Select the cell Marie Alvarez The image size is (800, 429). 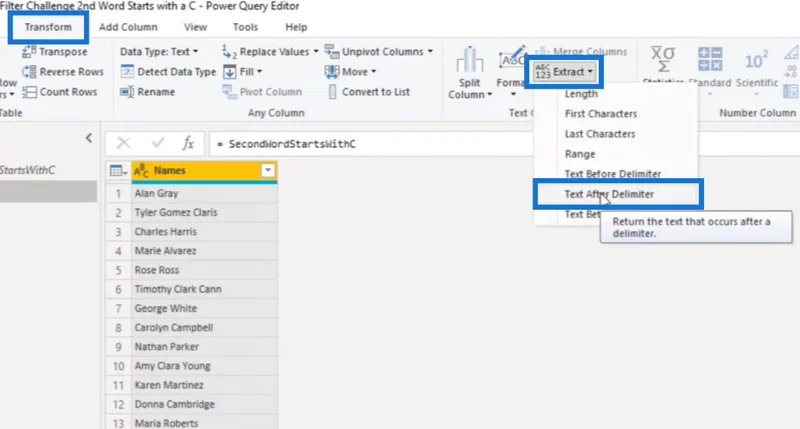coord(205,251)
